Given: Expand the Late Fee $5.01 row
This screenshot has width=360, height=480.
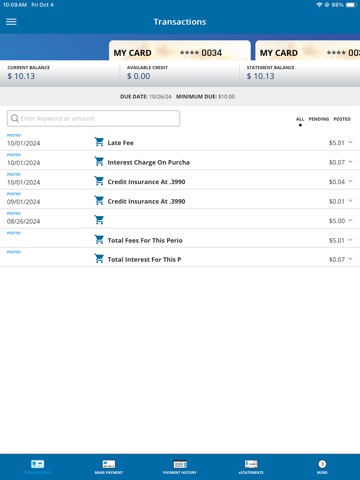Looking at the screenshot, I should [350, 142].
